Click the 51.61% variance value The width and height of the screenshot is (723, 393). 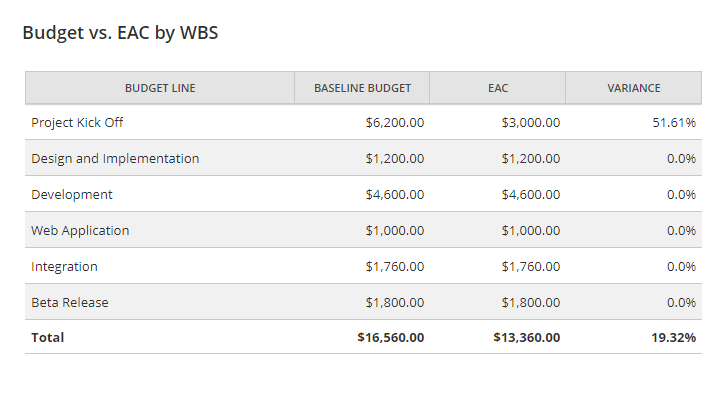[674, 123]
